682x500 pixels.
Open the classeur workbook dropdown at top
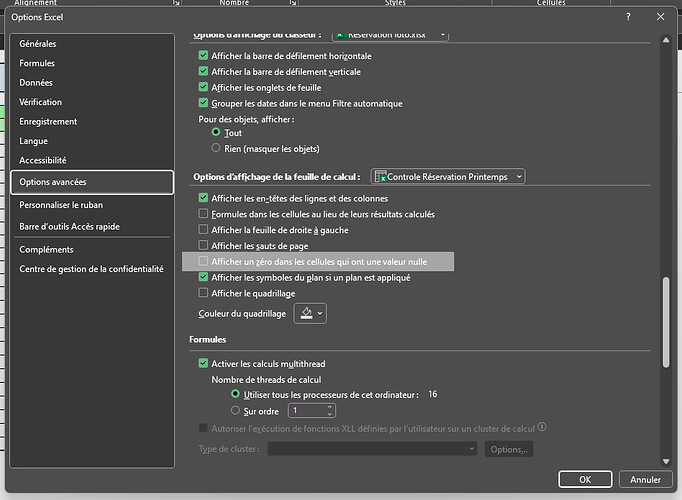[391, 35]
